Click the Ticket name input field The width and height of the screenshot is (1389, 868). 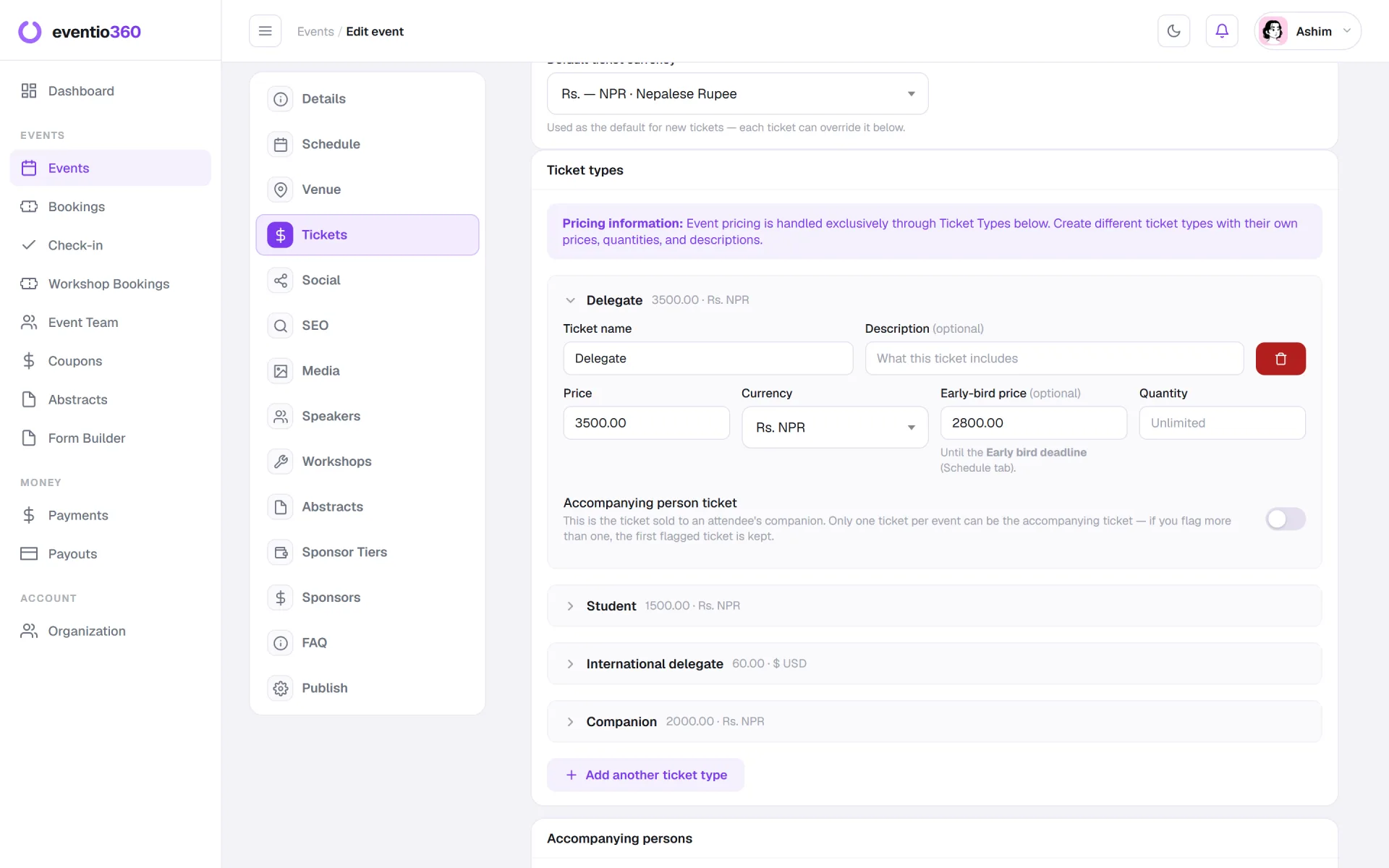coord(708,359)
